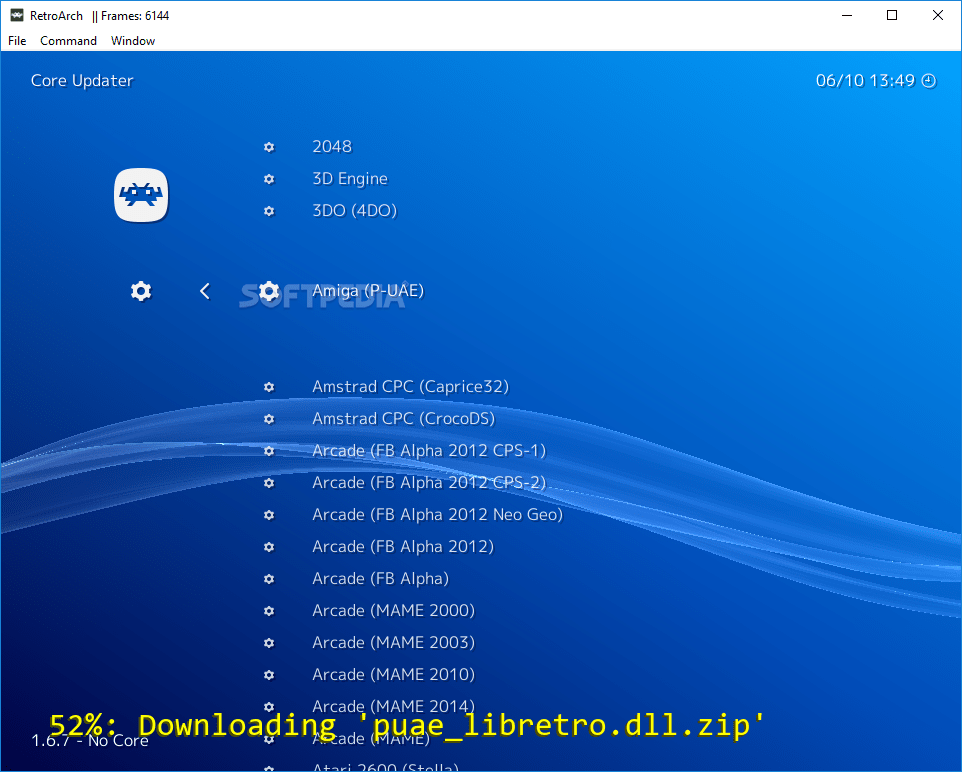The image size is (962, 772).
Task: Click the 06/10 13:49 date and time
Action: 865,80
